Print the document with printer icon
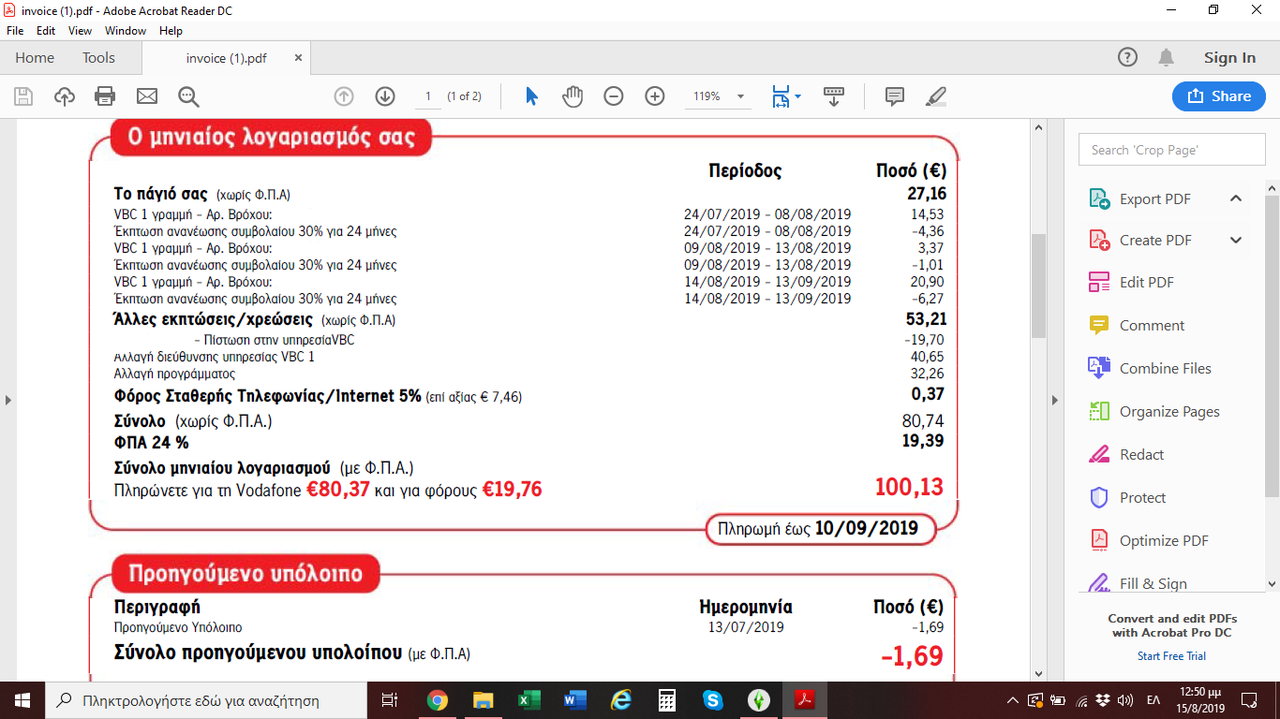This screenshot has height=719, width=1280. click(x=105, y=96)
